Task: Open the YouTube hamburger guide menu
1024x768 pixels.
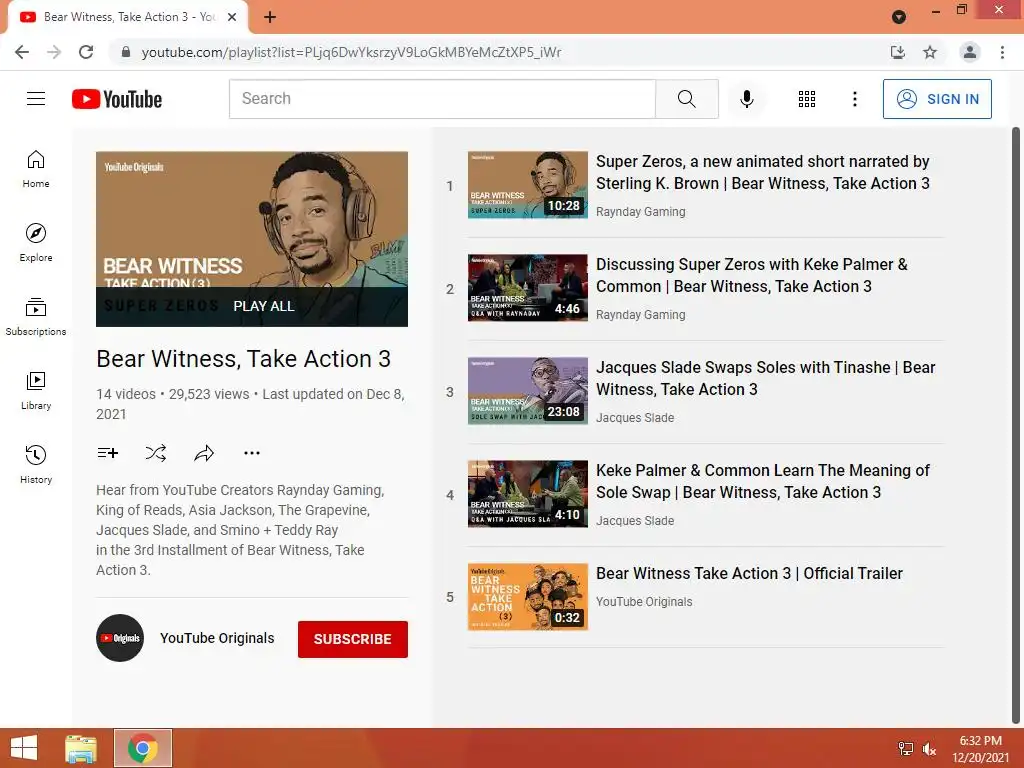Action: [x=36, y=99]
